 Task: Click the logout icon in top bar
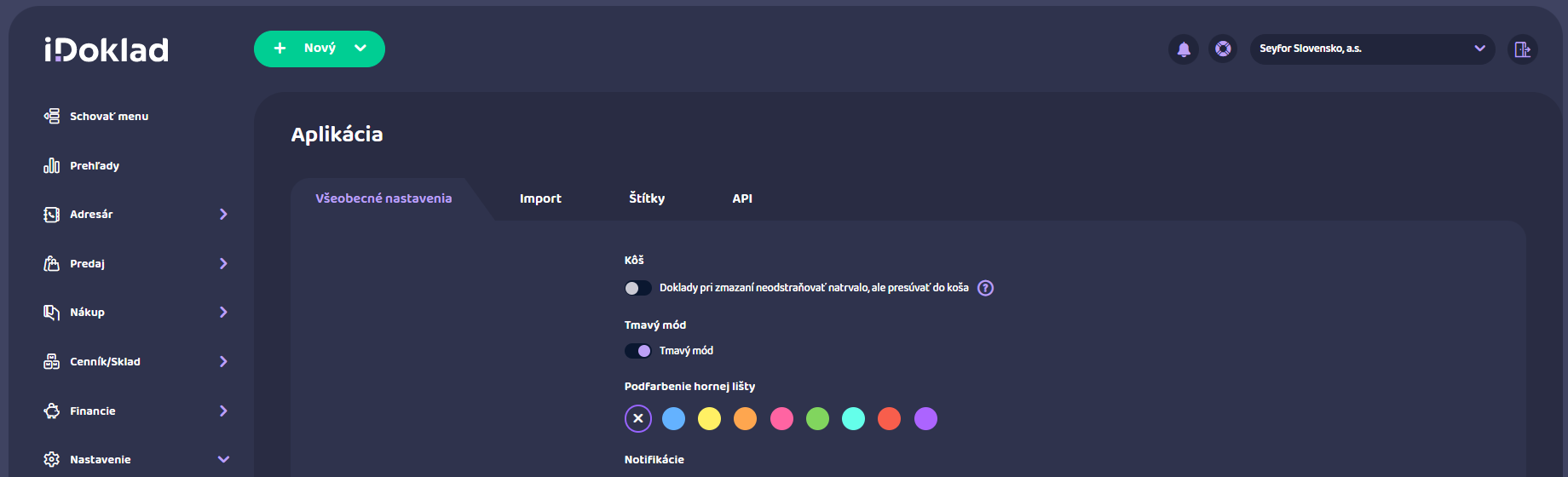point(1522,49)
